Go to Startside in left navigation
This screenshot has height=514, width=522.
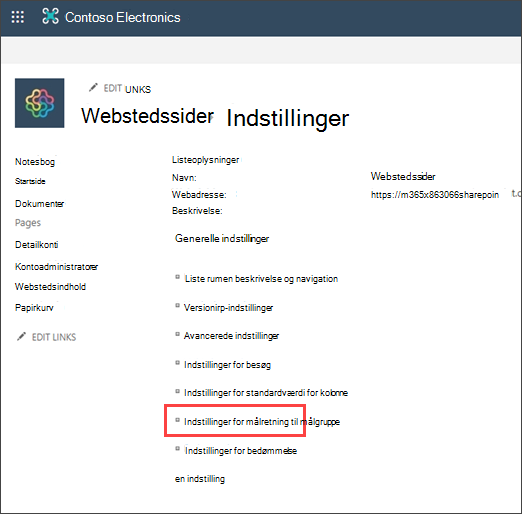pyautogui.click(x=30, y=181)
